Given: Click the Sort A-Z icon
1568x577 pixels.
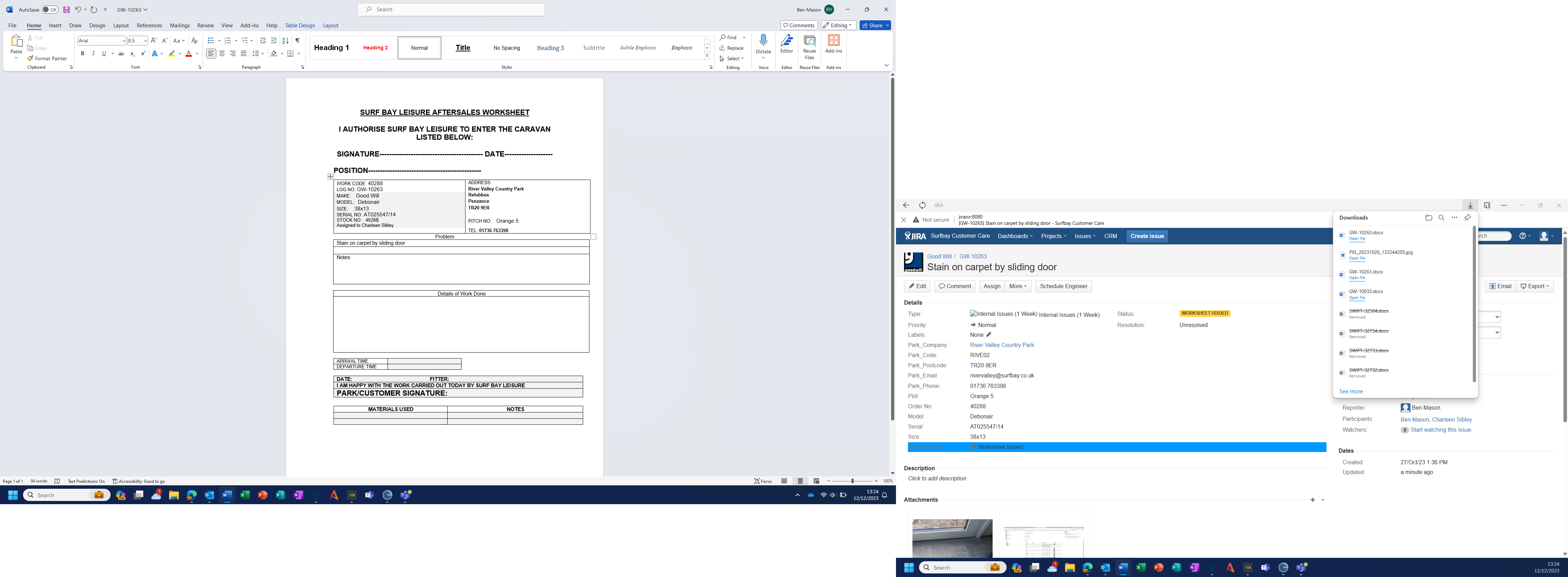Looking at the screenshot, I should [x=286, y=41].
